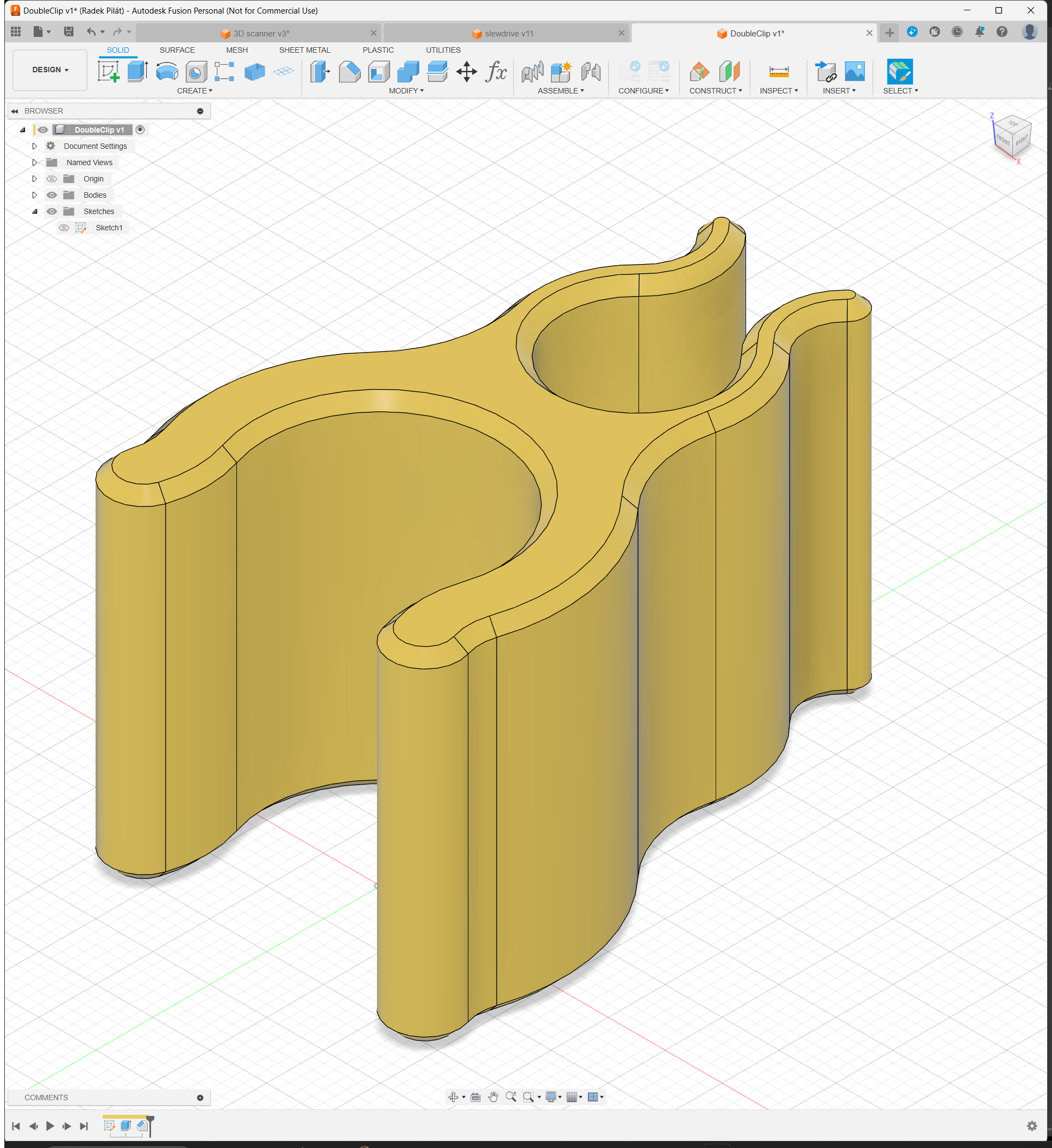Open the CREATE menu dropdown
Screen dimensions: 1052x1148
click(195, 91)
